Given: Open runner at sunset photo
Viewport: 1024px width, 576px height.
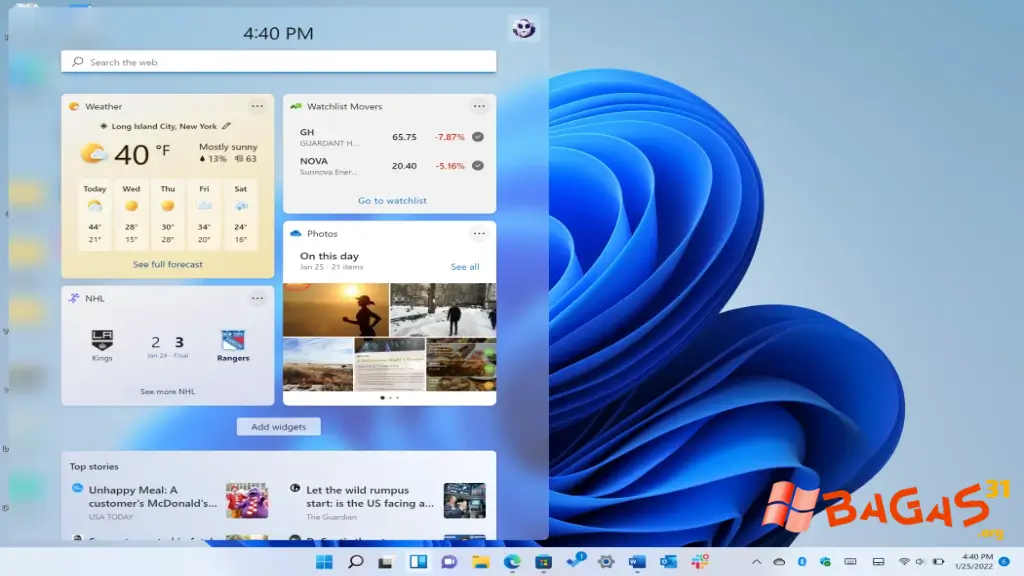Looking at the screenshot, I should [336, 310].
